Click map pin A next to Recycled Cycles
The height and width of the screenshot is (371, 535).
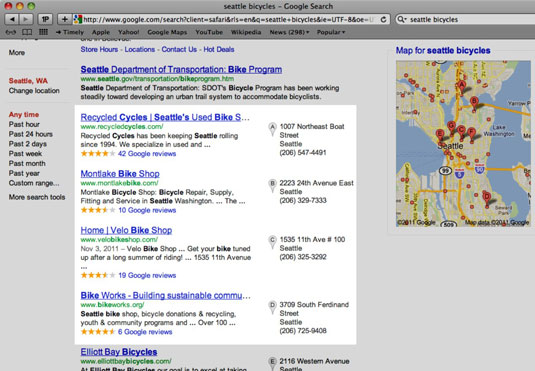point(272,129)
